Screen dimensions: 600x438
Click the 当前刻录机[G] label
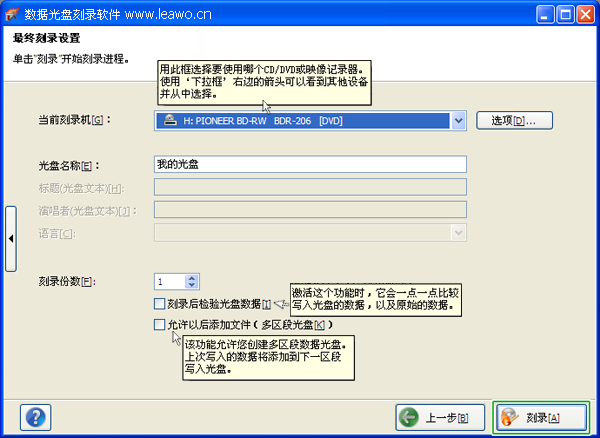pos(74,120)
